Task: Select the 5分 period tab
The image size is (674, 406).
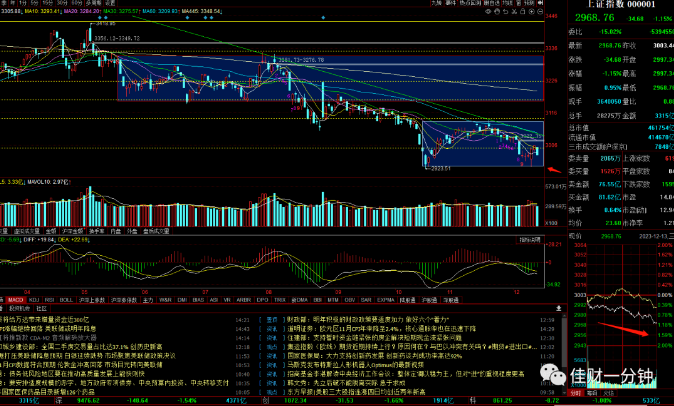Action: pos(34,3)
